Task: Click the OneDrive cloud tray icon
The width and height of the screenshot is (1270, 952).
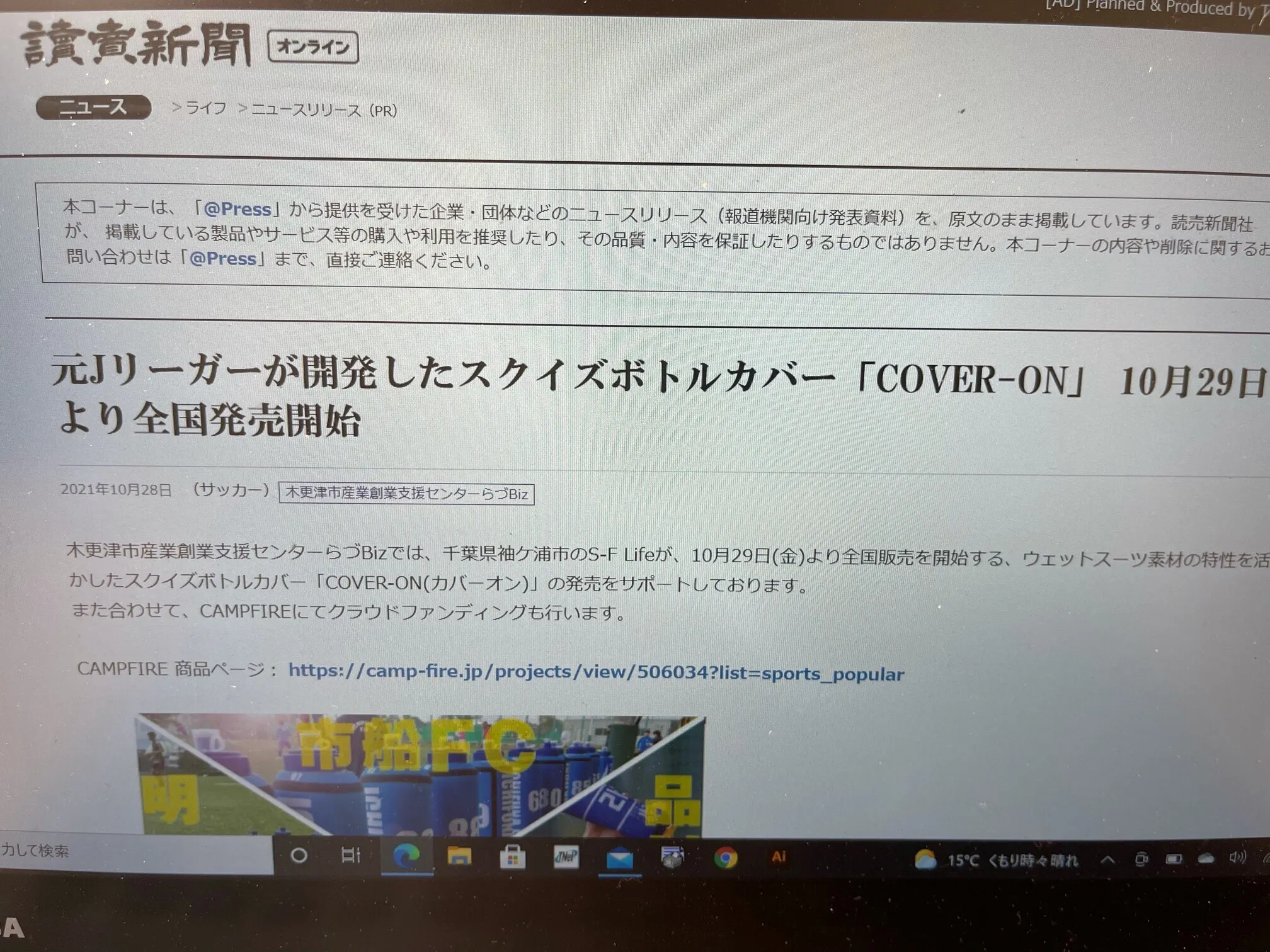Action: (1206, 859)
